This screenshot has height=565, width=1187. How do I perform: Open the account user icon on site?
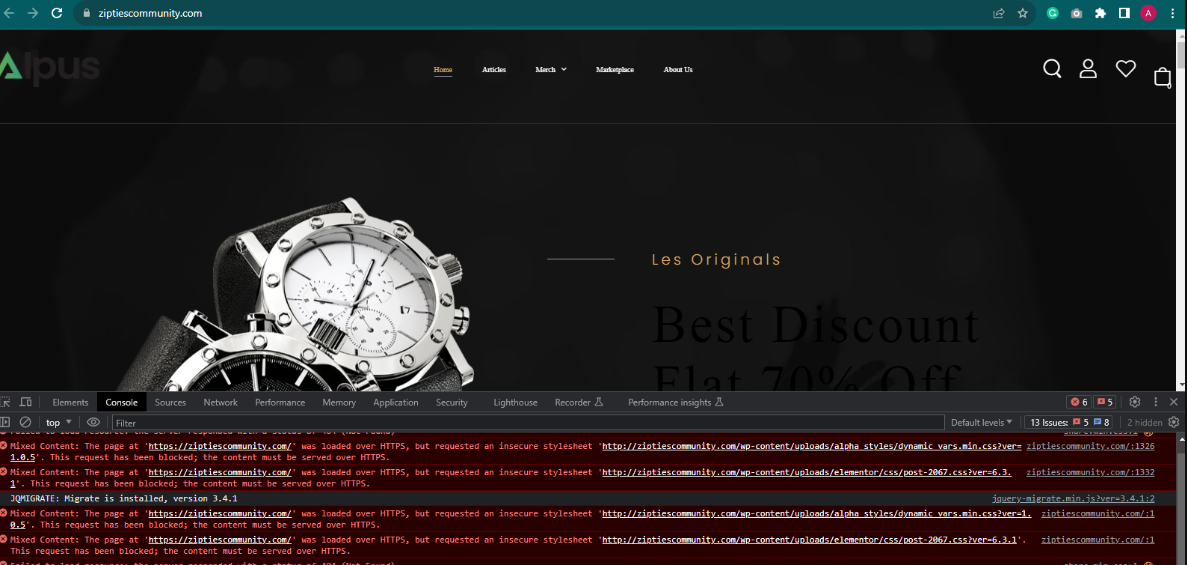(x=1088, y=69)
